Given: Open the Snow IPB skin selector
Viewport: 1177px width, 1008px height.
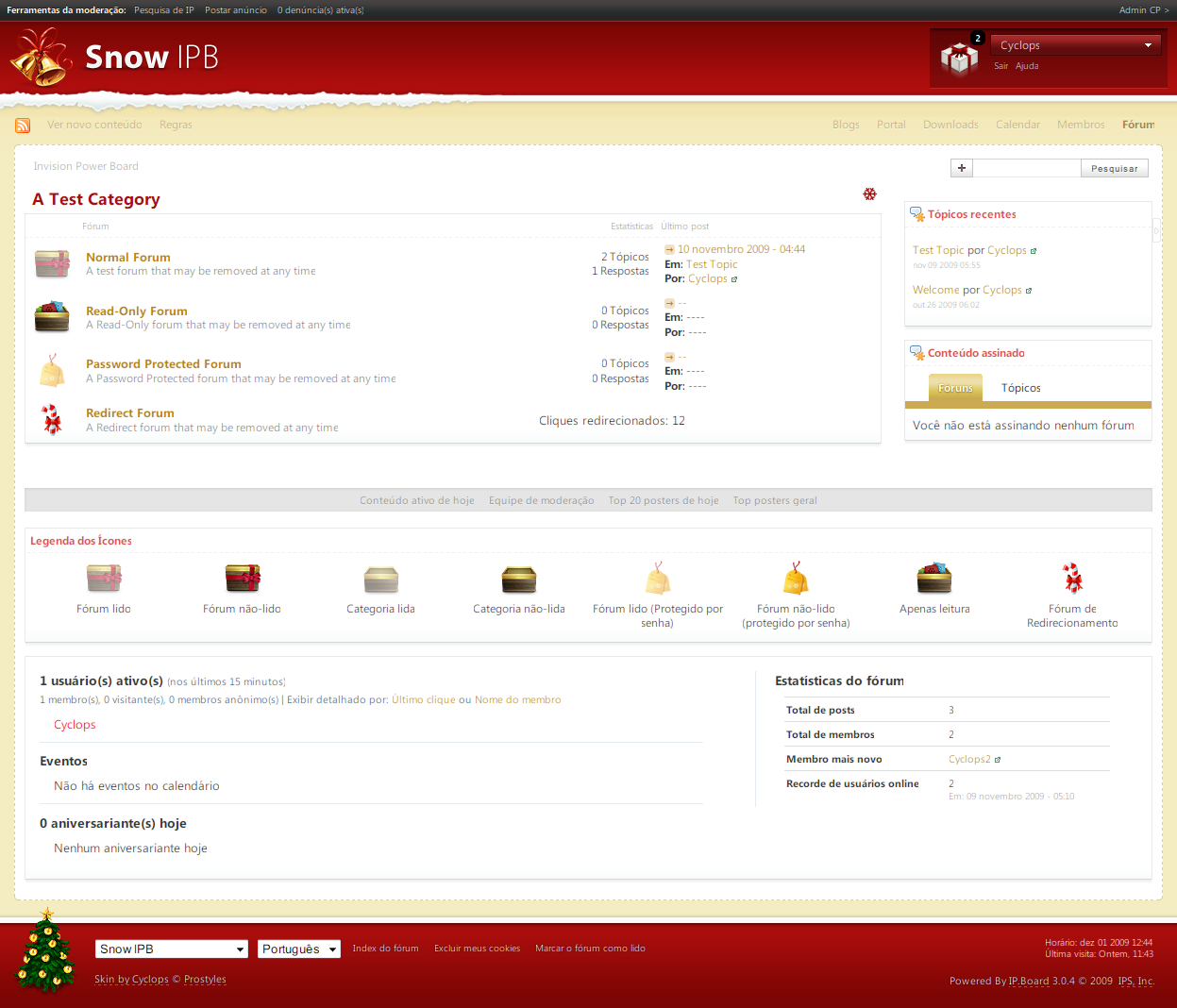Looking at the screenshot, I should (x=171, y=949).
